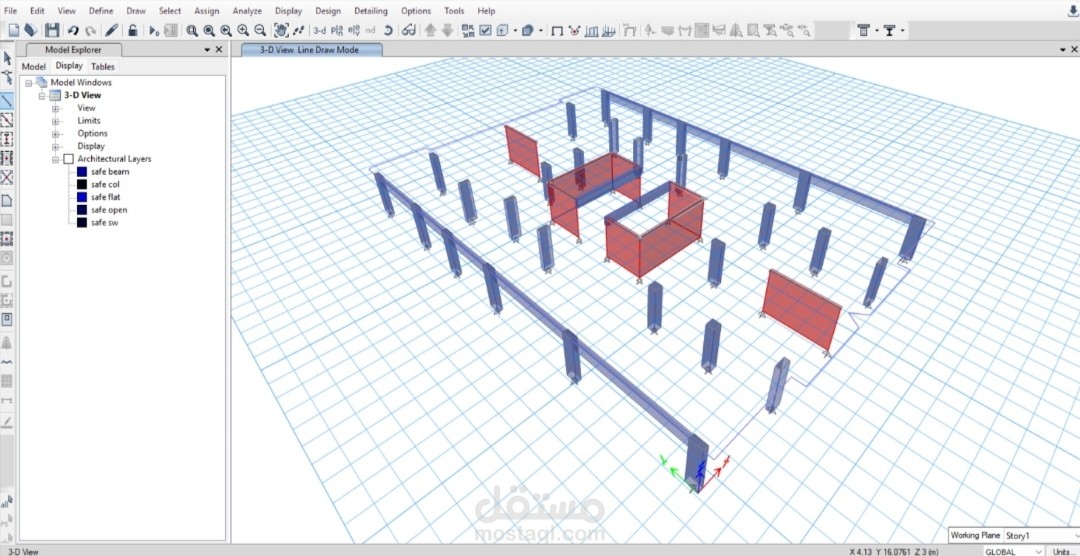Select the Model Windows tree item
The height and width of the screenshot is (556, 1080).
pos(81,83)
